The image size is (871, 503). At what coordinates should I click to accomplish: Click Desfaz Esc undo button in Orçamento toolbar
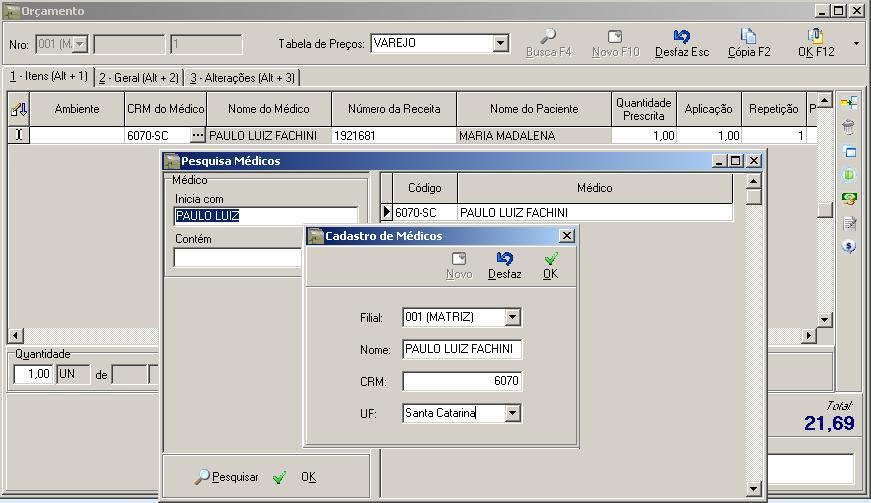tap(682, 44)
